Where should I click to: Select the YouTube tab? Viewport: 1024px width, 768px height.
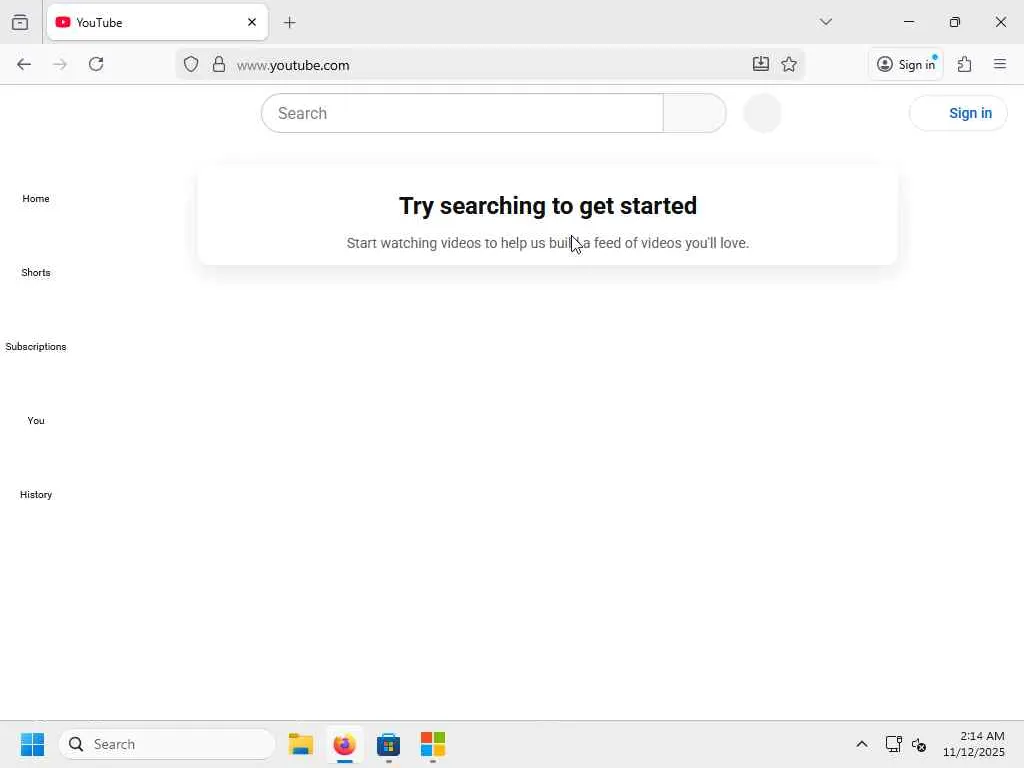157,22
